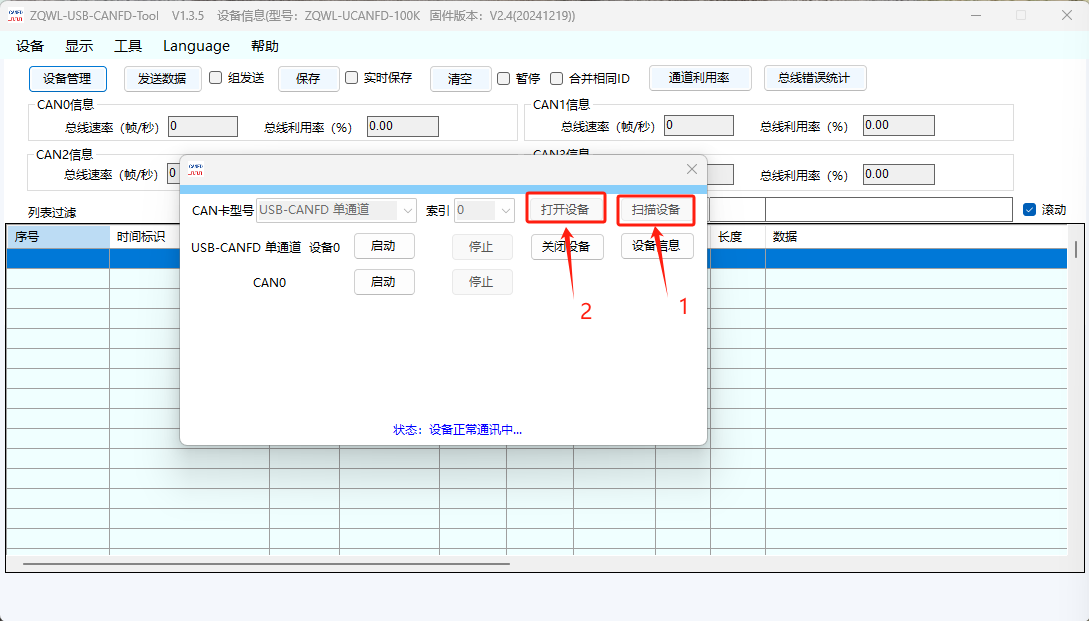
Task: Open the 设备 menu
Action: [x=30, y=46]
